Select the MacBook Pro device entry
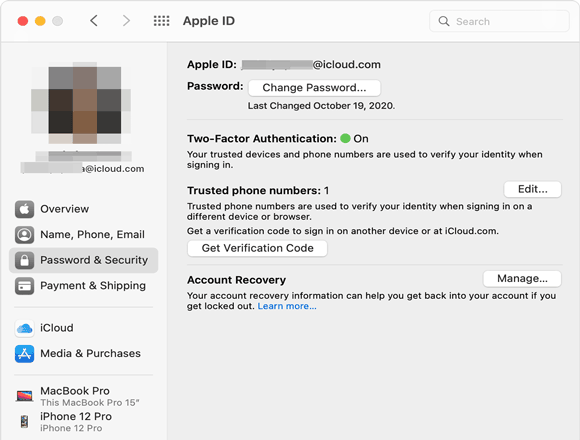The height and width of the screenshot is (440, 580). pos(83,396)
